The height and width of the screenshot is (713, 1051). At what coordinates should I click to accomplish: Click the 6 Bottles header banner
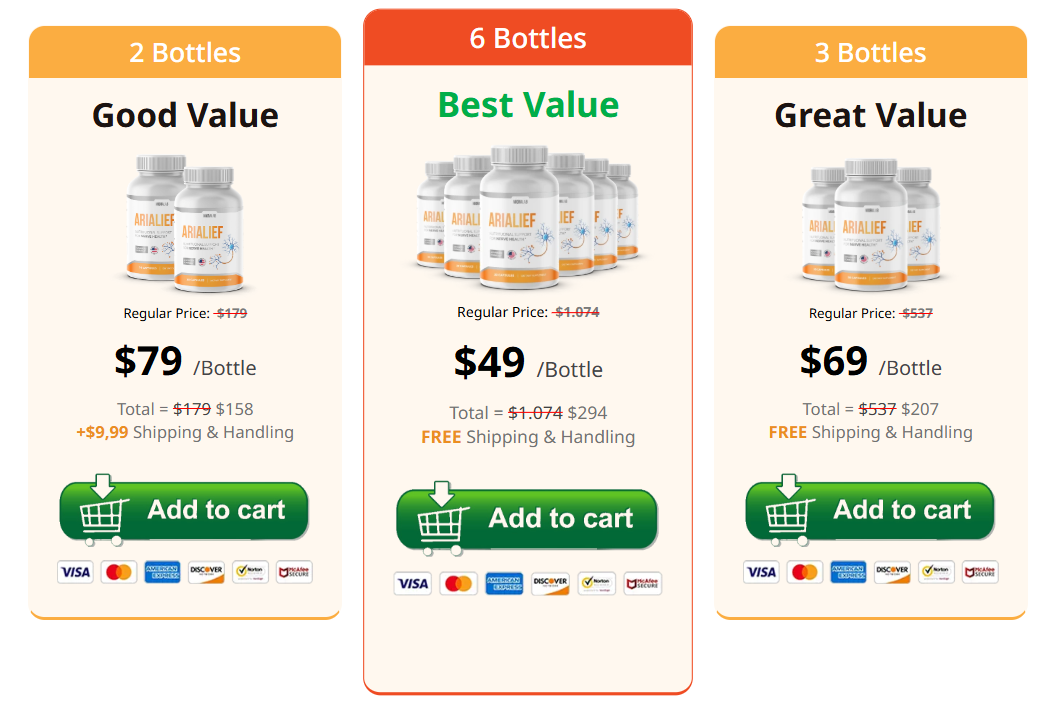[x=527, y=37]
